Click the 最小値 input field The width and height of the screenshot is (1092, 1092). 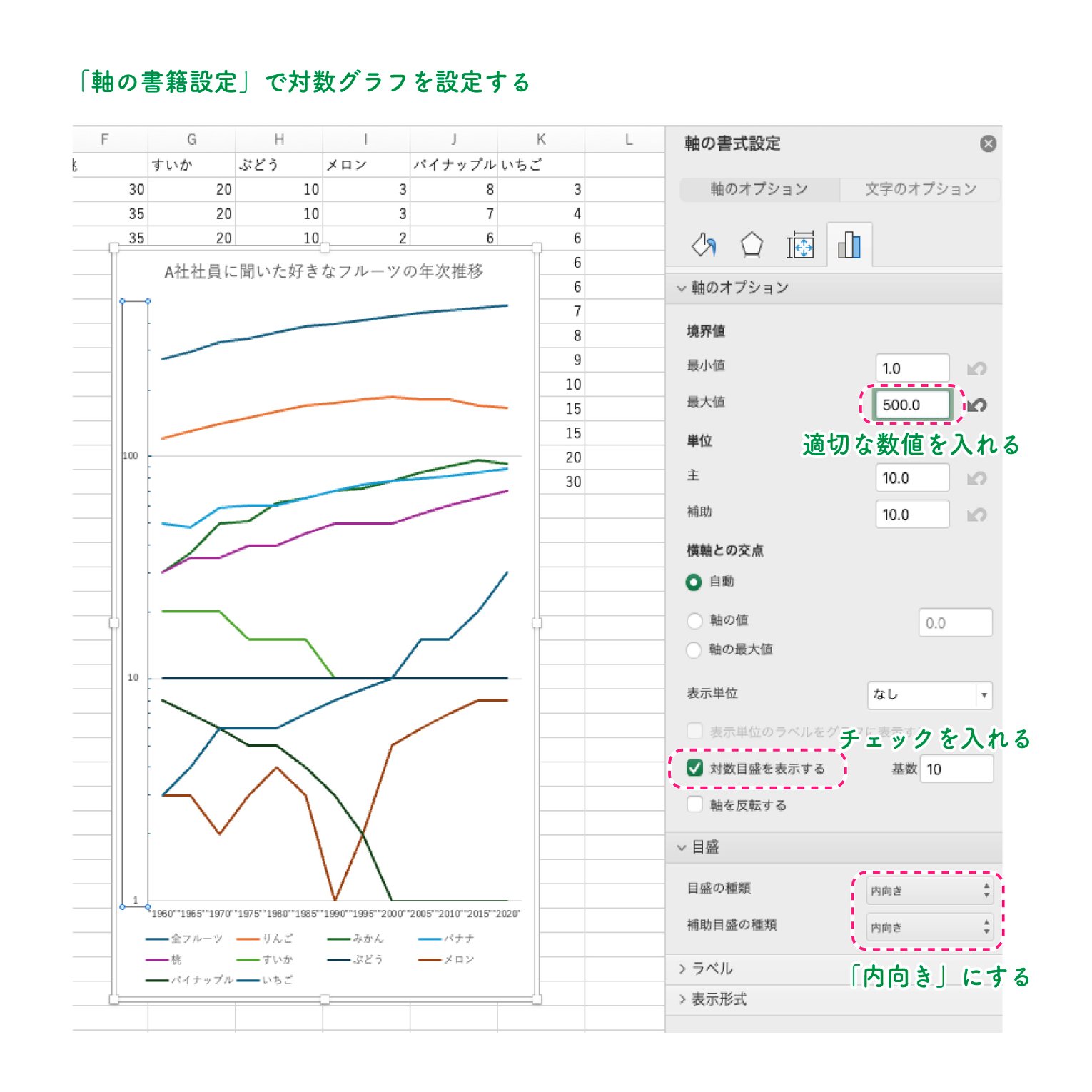912,368
